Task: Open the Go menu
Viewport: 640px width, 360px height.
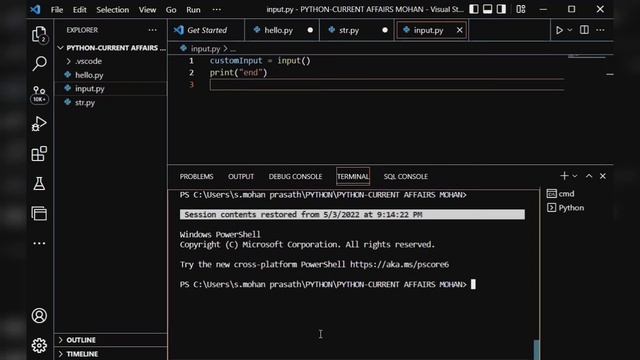Action: pos(171,9)
